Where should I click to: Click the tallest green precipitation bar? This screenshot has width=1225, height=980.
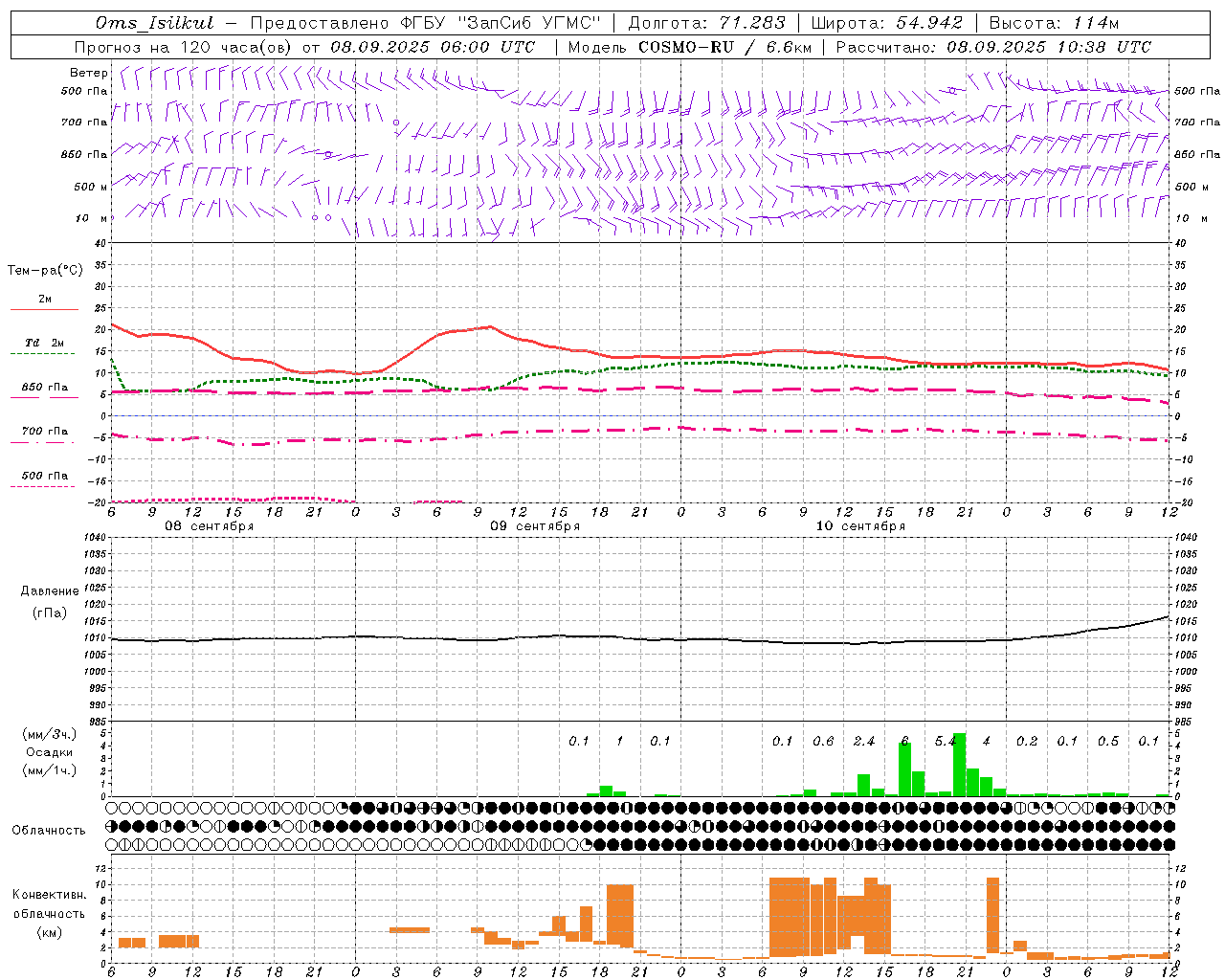pyautogui.click(x=960, y=765)
